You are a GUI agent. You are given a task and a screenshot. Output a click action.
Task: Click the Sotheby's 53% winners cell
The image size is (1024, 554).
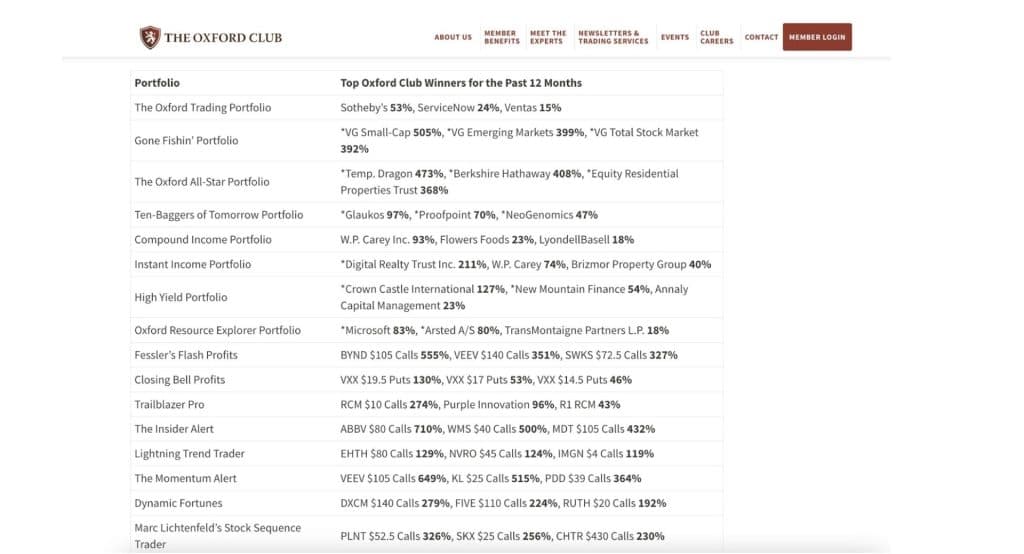coord(529,108)
